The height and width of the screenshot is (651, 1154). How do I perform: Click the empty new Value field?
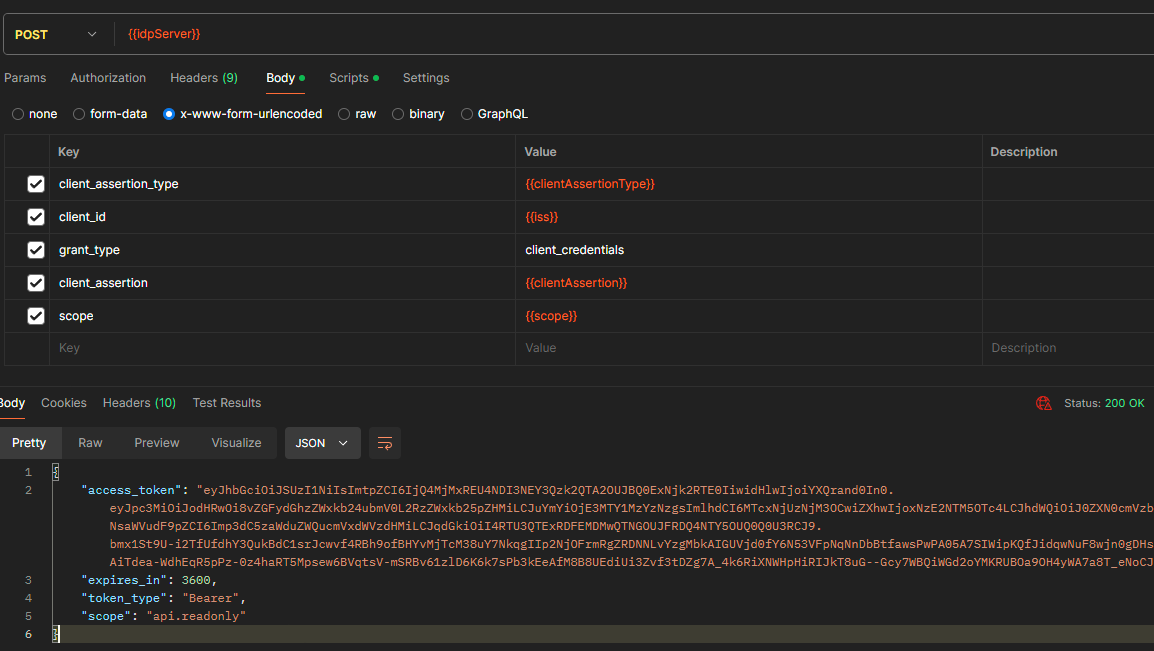[x=748, y=349]
